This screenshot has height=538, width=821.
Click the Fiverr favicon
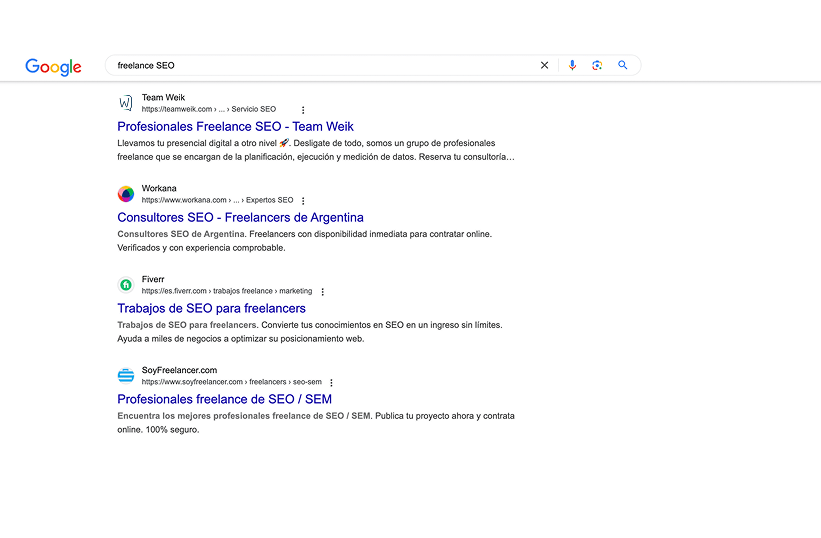tap(126, 285)
